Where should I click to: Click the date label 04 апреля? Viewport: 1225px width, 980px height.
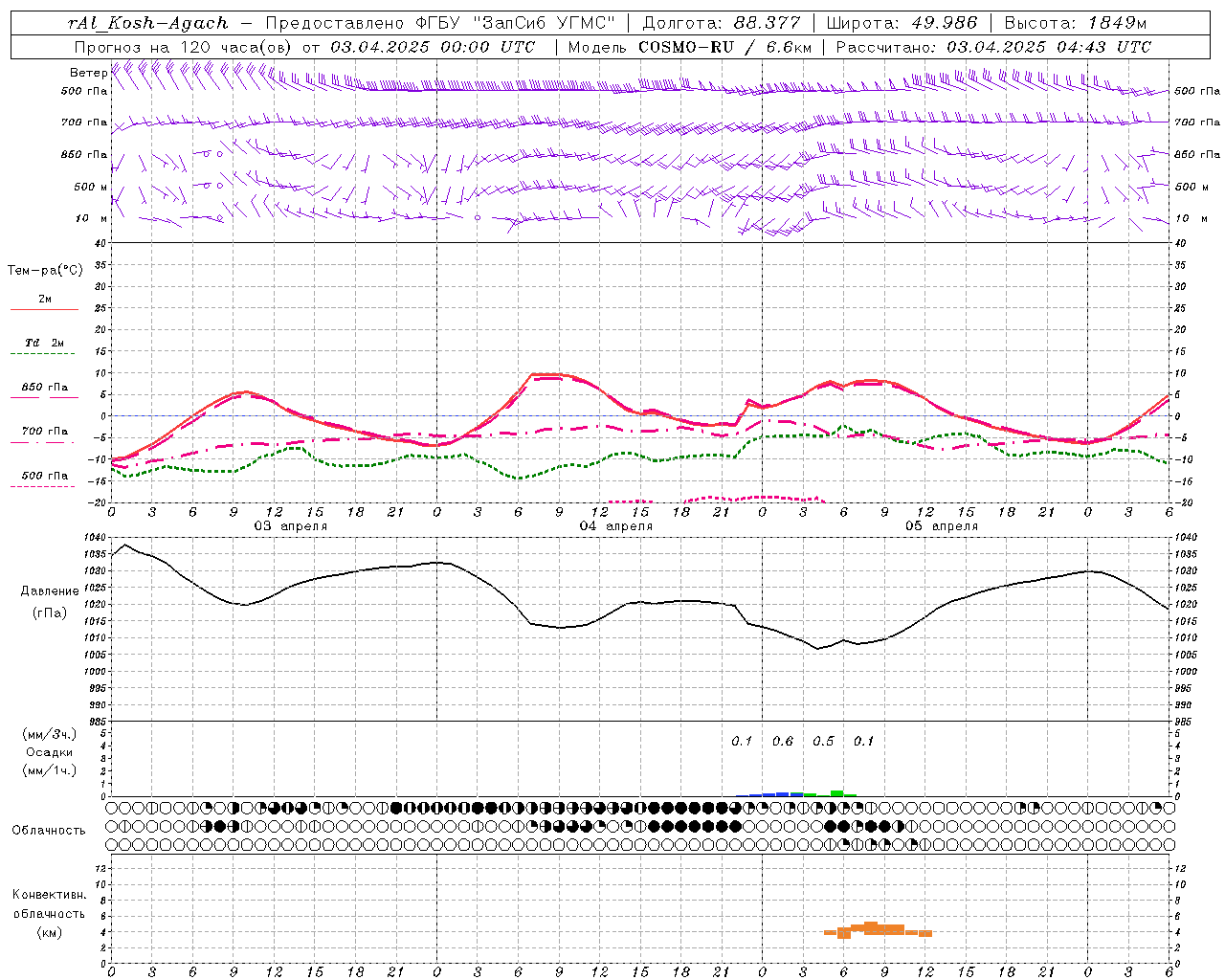pyautogui.click(x=615, y=526)
